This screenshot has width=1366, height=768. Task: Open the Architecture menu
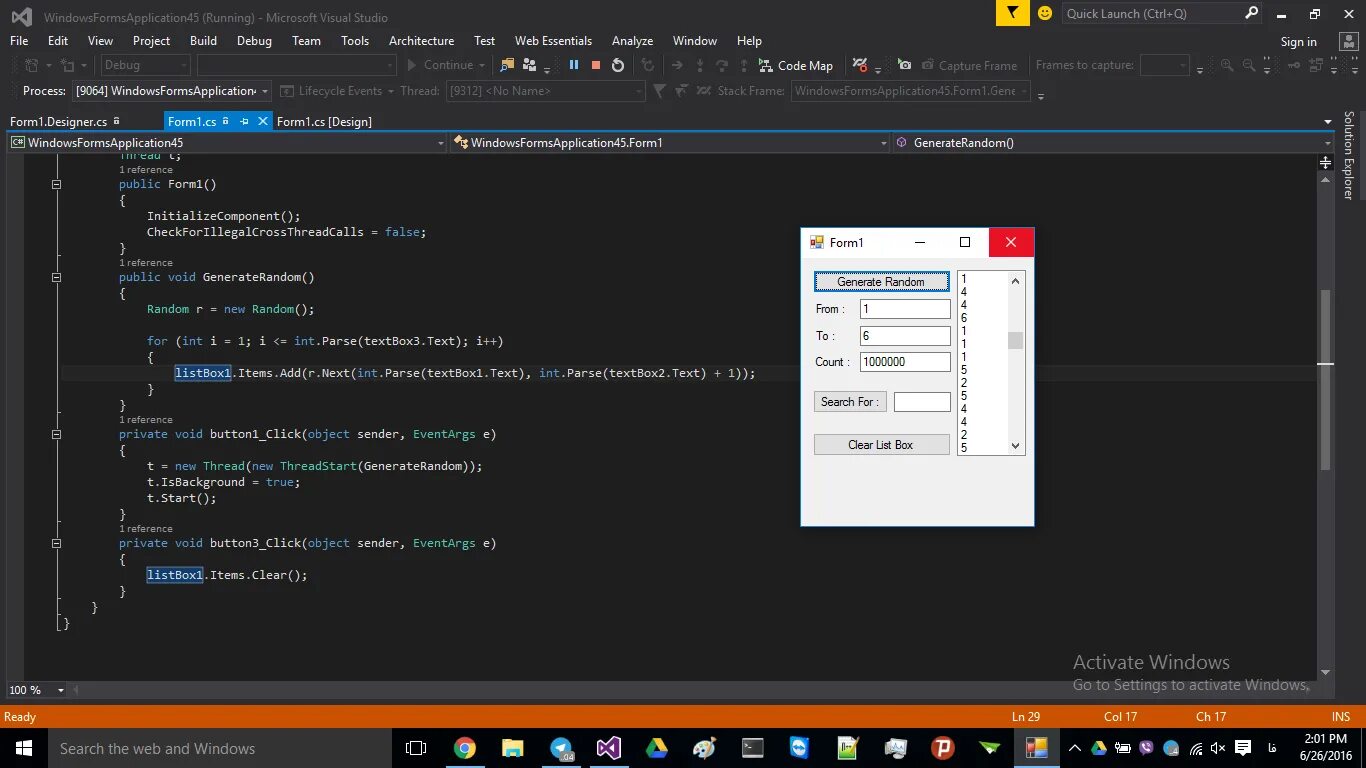coord(421,41)
